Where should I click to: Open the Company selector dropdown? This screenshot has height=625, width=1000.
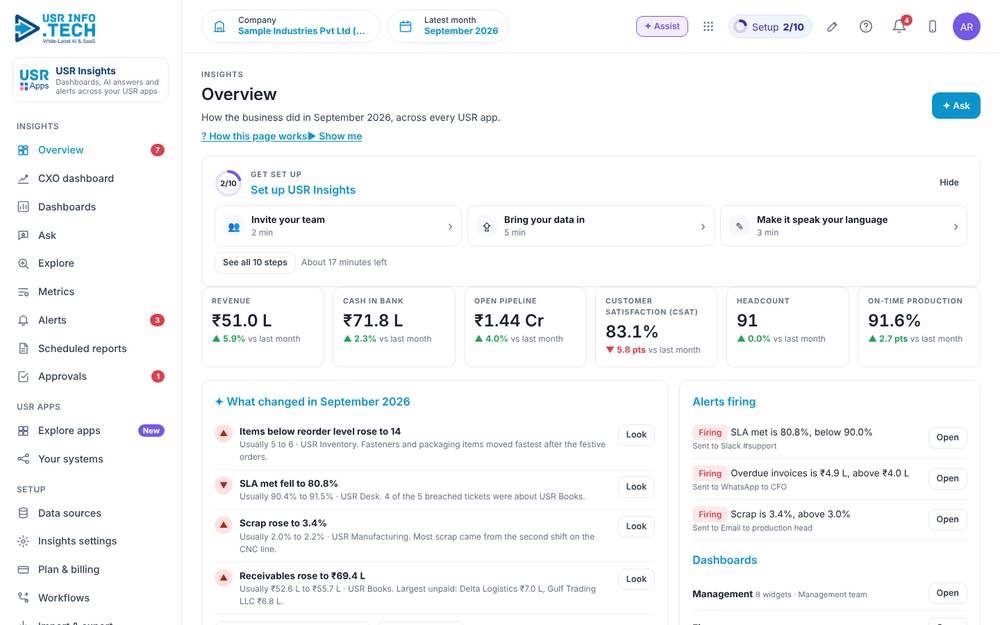[291, 27]
